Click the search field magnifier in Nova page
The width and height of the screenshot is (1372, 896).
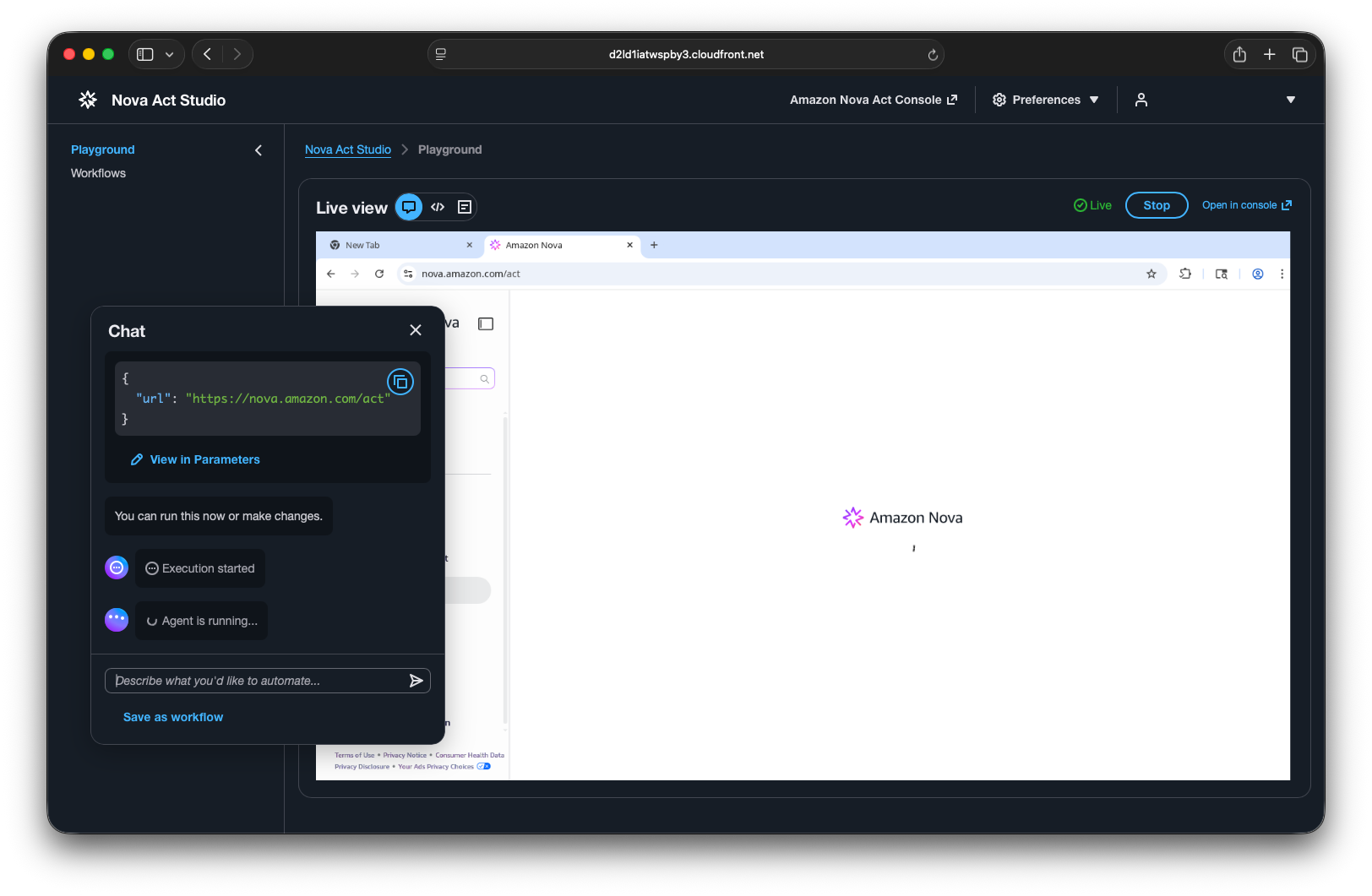(484, 379)
